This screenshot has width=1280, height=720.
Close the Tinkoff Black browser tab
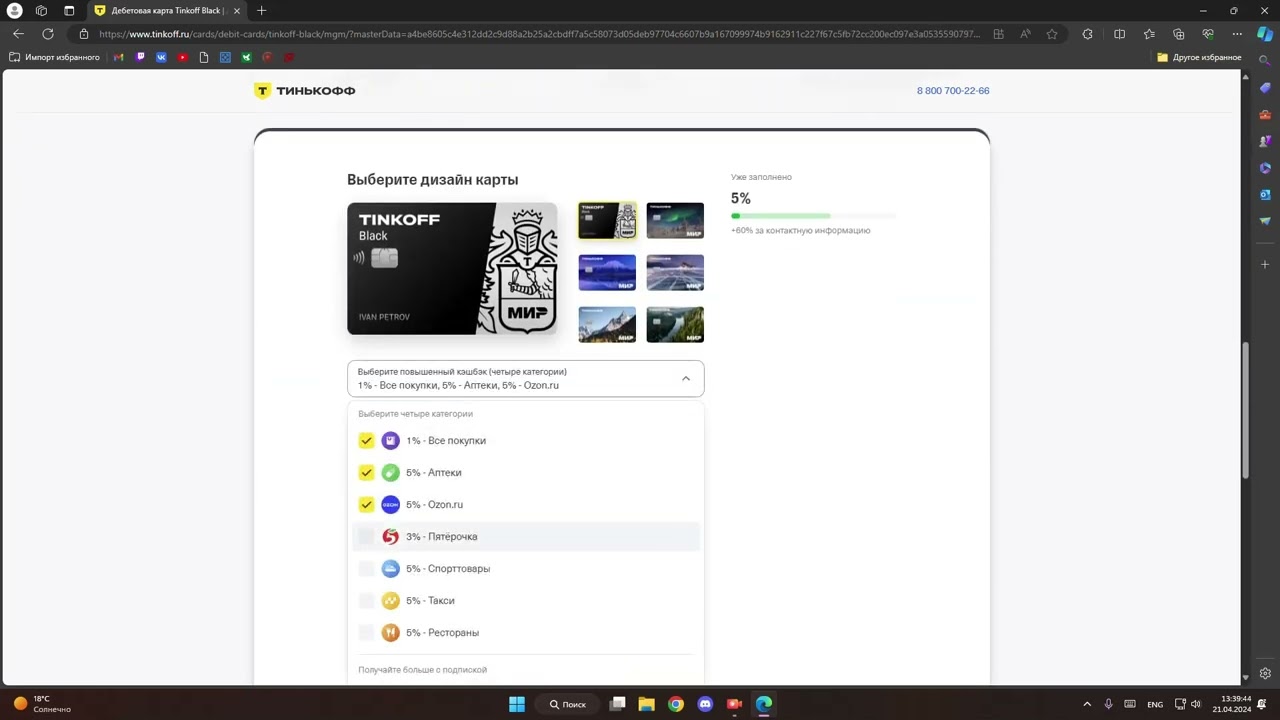[x=236, y=10]
